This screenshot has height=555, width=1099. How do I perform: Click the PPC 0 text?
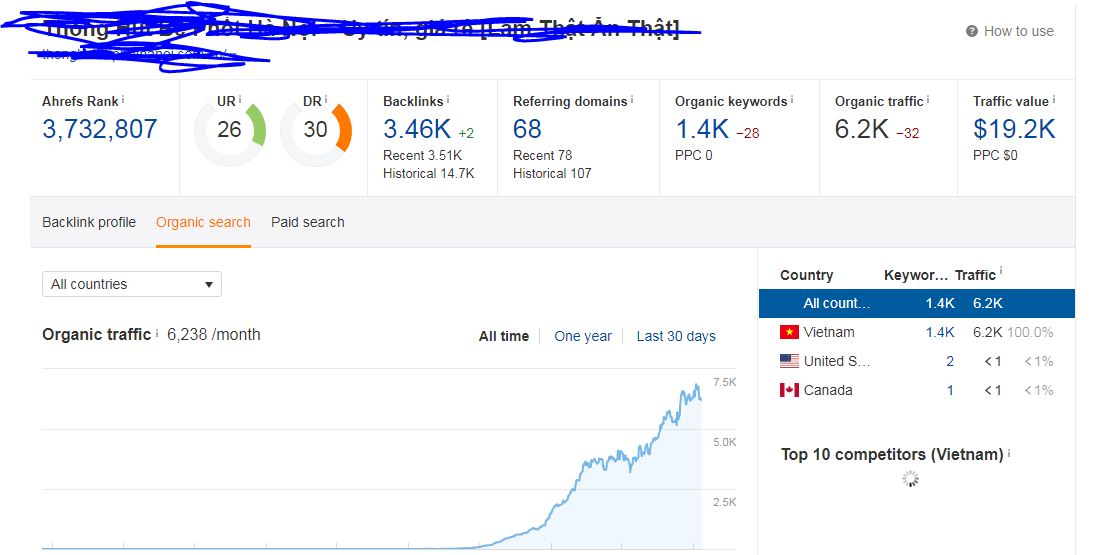point(694,156)
